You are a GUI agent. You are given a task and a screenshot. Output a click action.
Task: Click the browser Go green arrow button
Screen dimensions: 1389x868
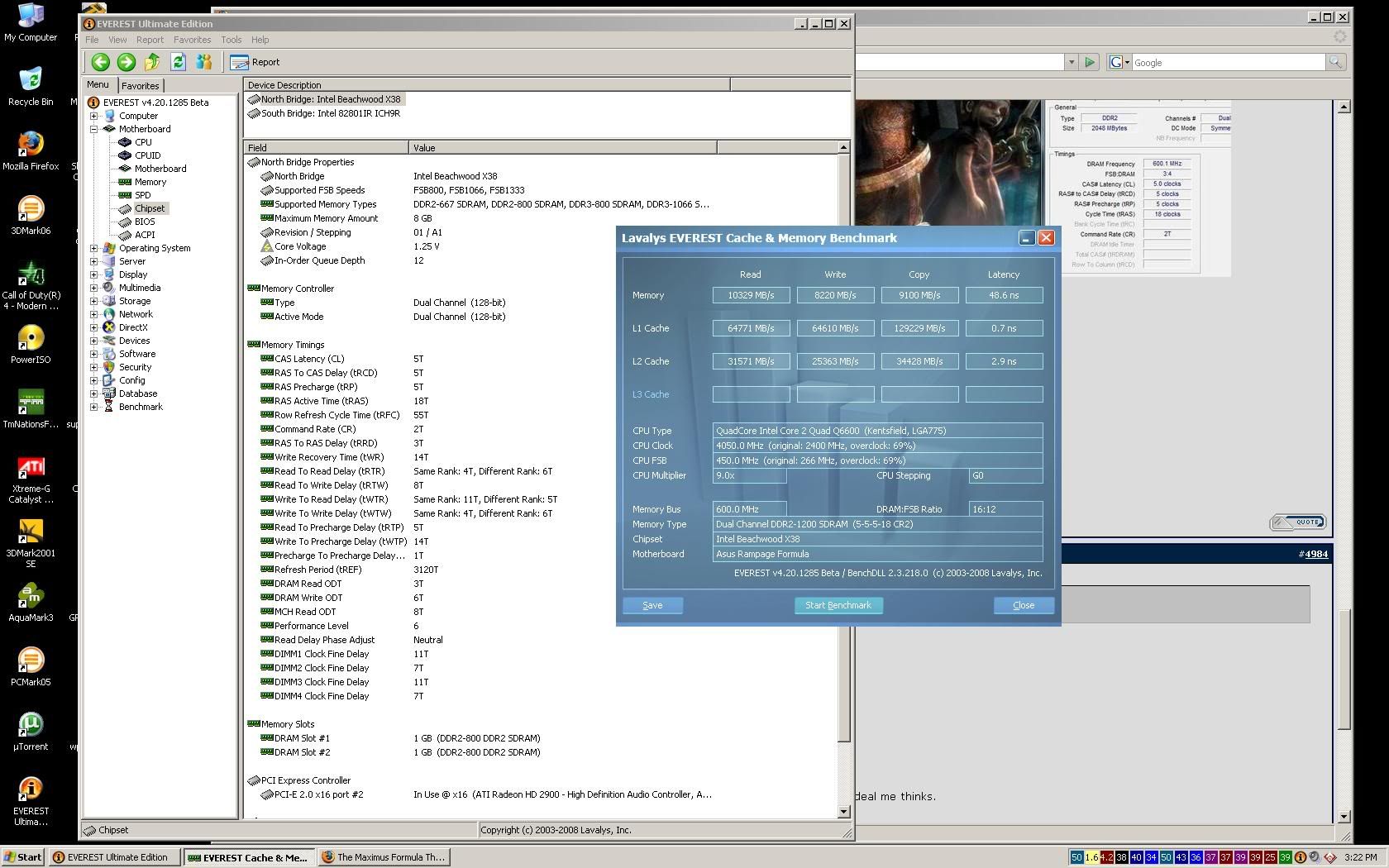[1091, 62]
